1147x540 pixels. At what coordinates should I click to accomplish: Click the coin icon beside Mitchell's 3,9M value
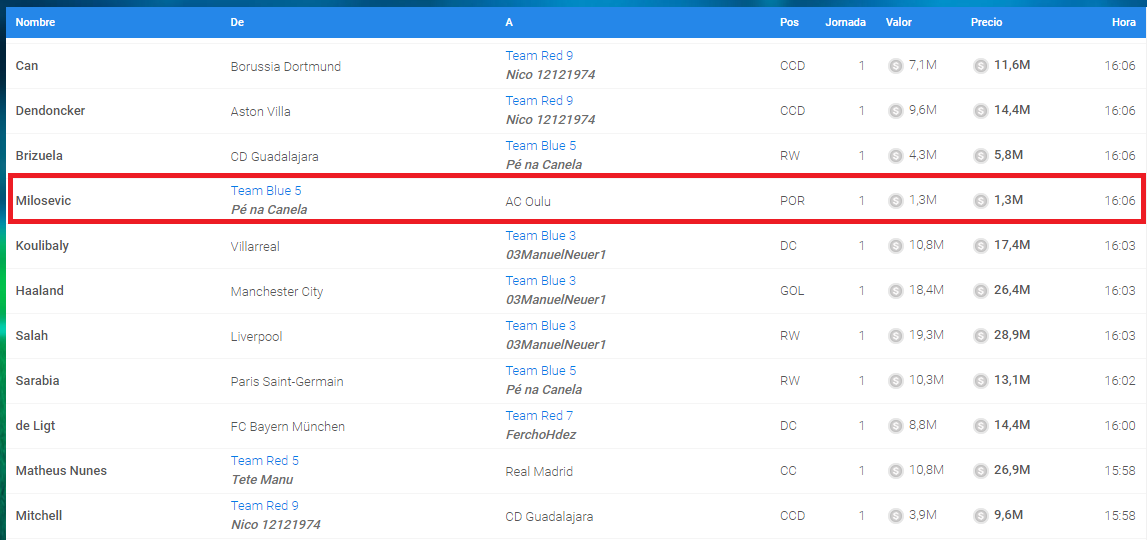896,515
